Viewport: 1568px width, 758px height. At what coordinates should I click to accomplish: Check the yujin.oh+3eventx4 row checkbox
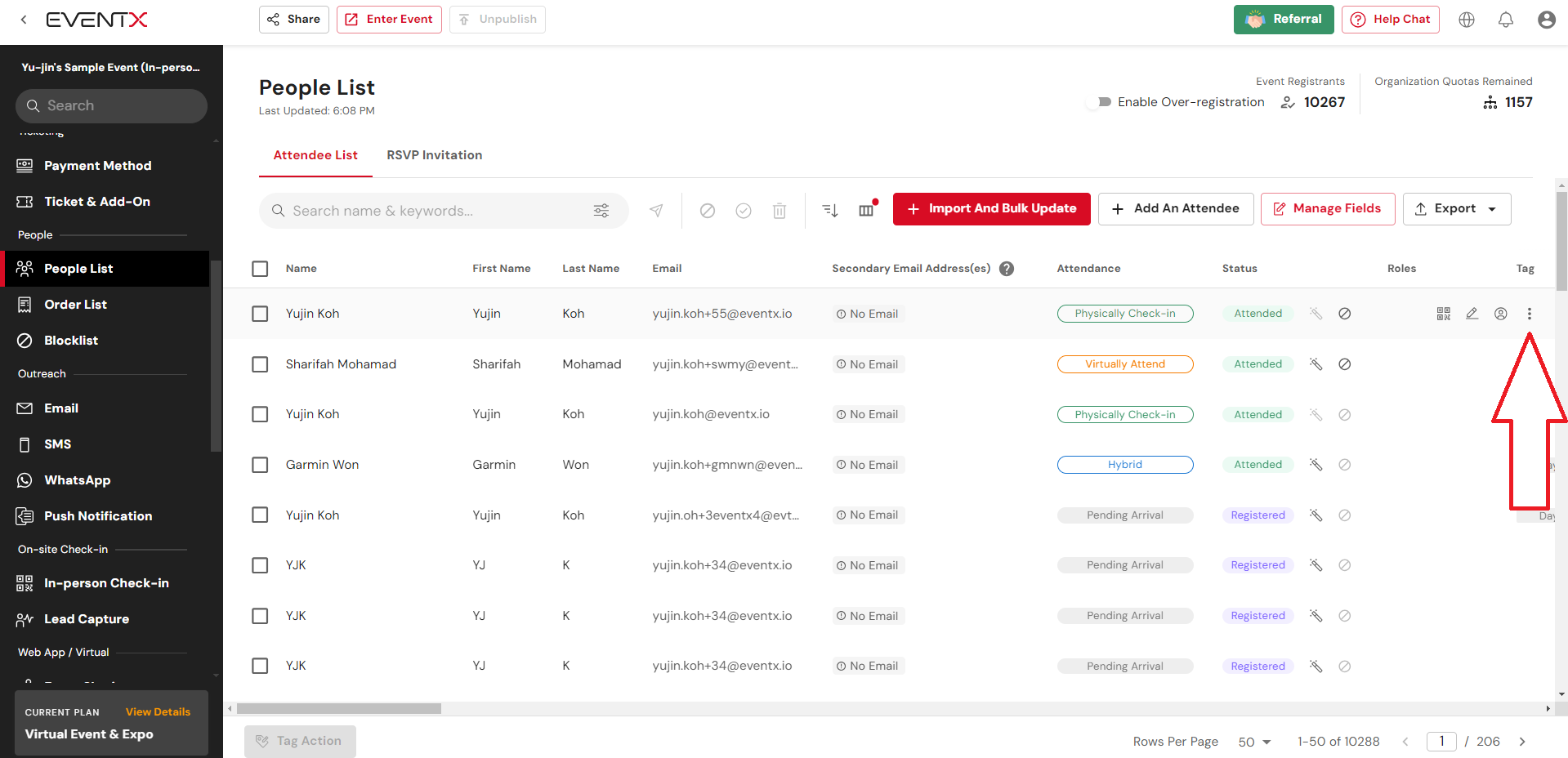(x=260, y=515)
